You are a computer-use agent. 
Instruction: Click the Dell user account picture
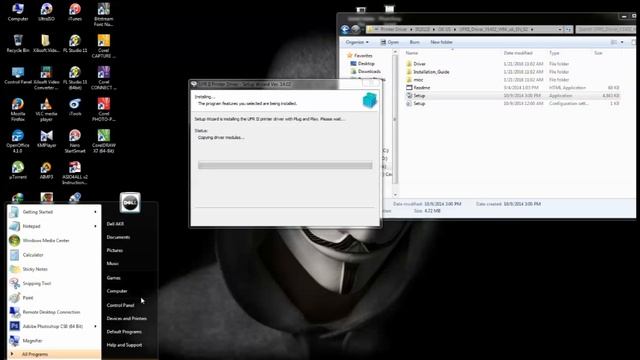(130, 202)
